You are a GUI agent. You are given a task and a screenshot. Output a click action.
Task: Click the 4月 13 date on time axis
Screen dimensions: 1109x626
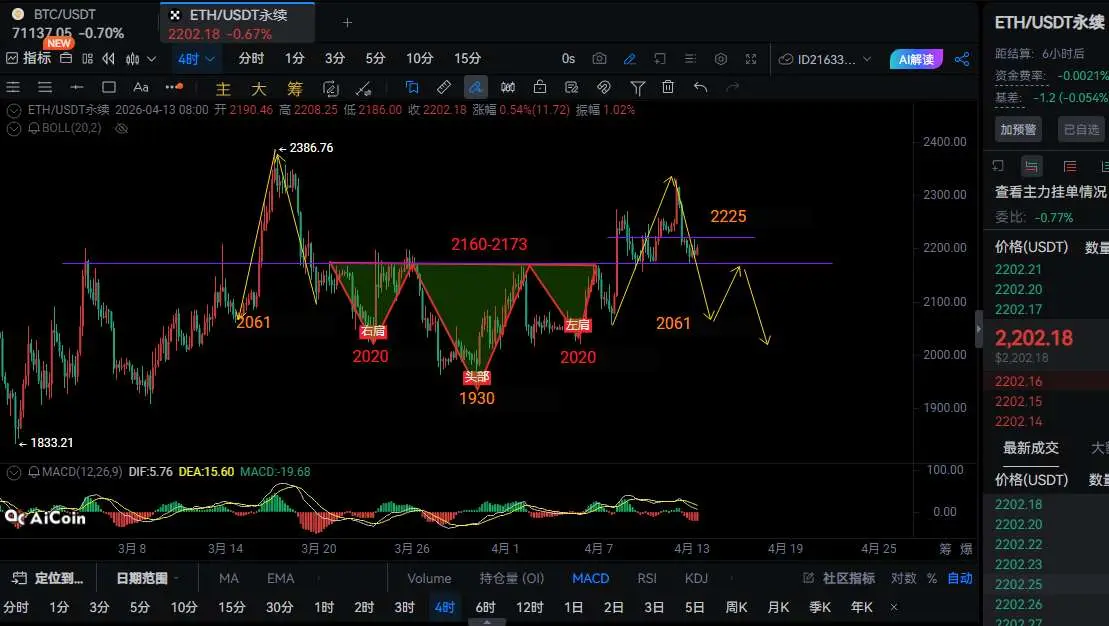pyautogui.click(x=692, y=548)
